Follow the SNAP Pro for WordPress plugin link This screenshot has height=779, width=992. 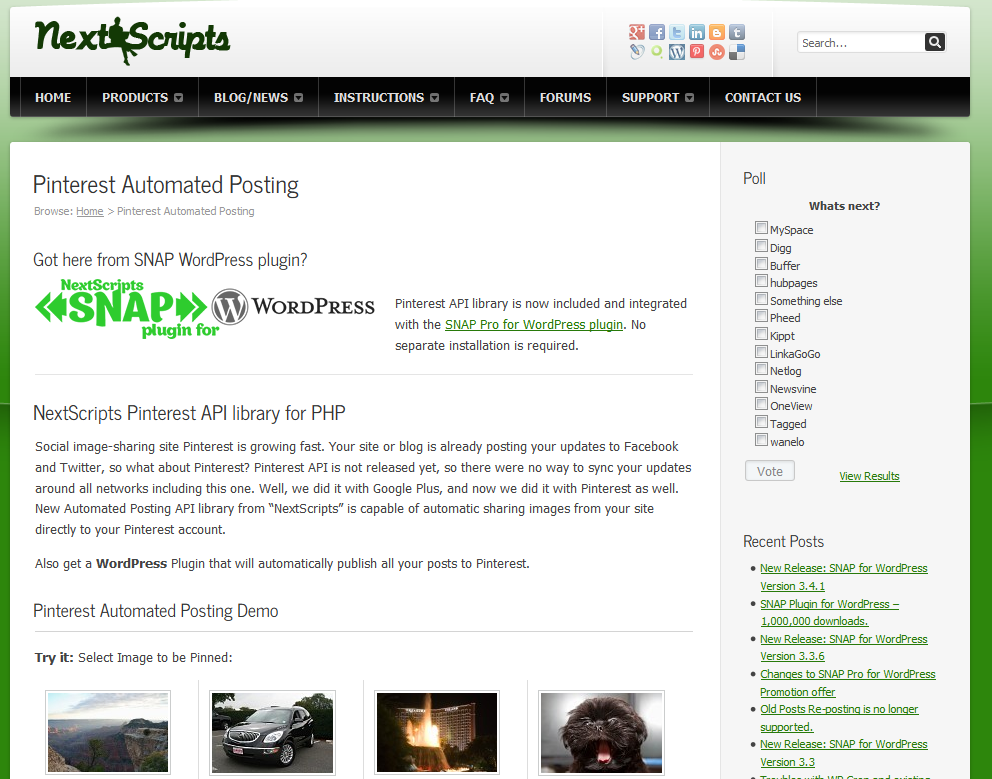pyautogui.click(x=534, y=325)
